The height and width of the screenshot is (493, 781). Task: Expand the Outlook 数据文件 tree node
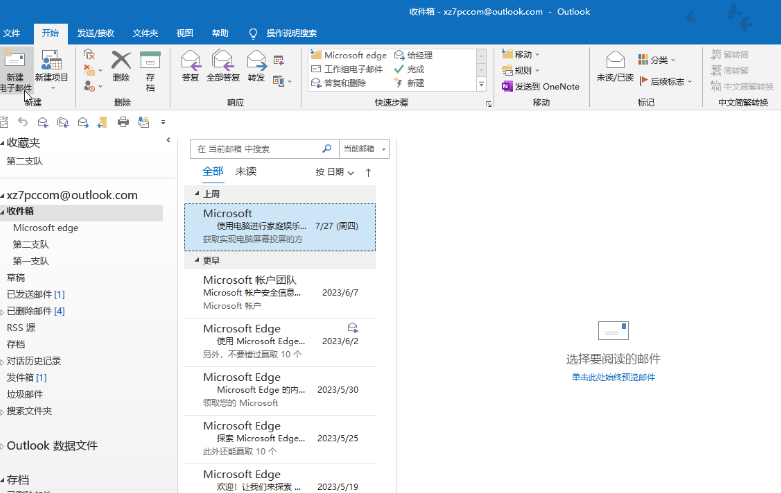coord(2,447)
